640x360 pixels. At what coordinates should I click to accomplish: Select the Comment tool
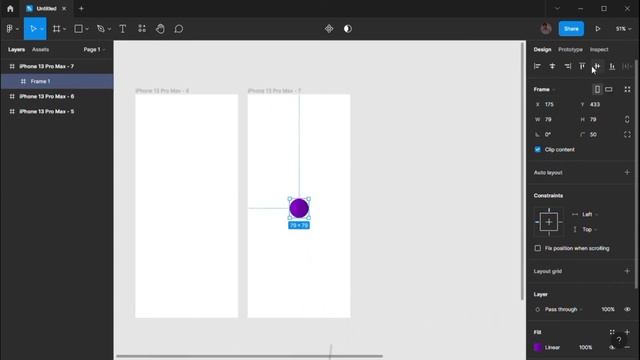click(179, 29)
